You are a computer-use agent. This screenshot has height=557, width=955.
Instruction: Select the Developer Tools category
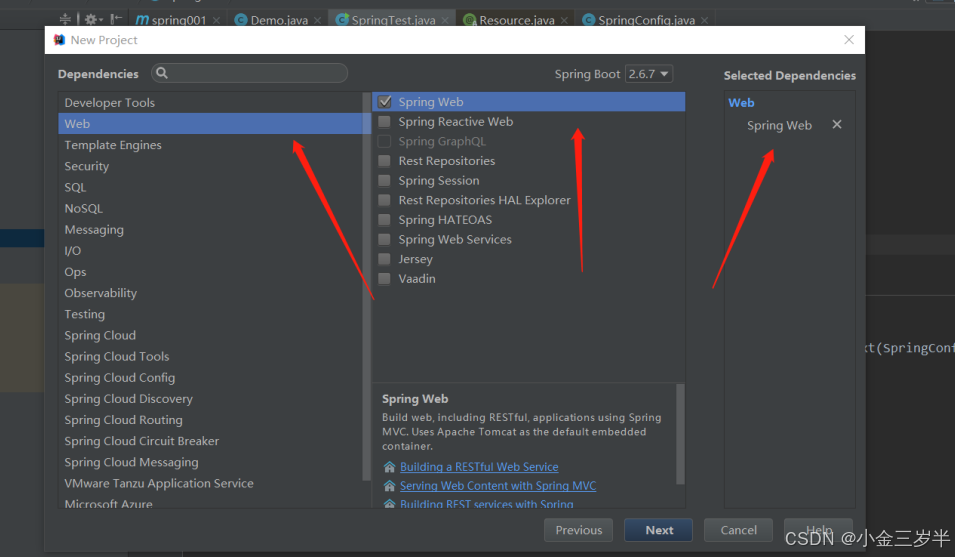tap(210, 102)
